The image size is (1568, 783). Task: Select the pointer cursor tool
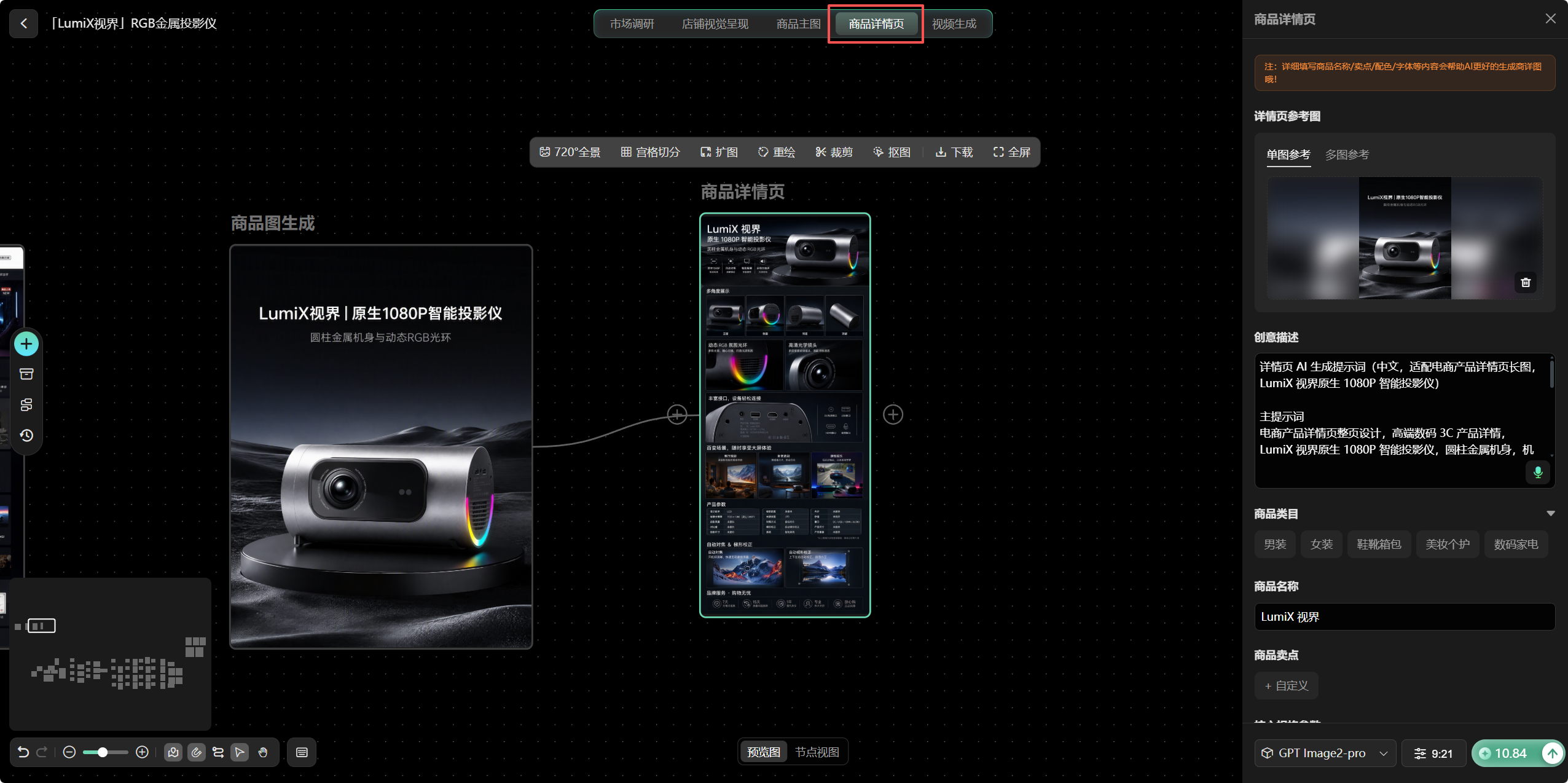coord(240,752)
